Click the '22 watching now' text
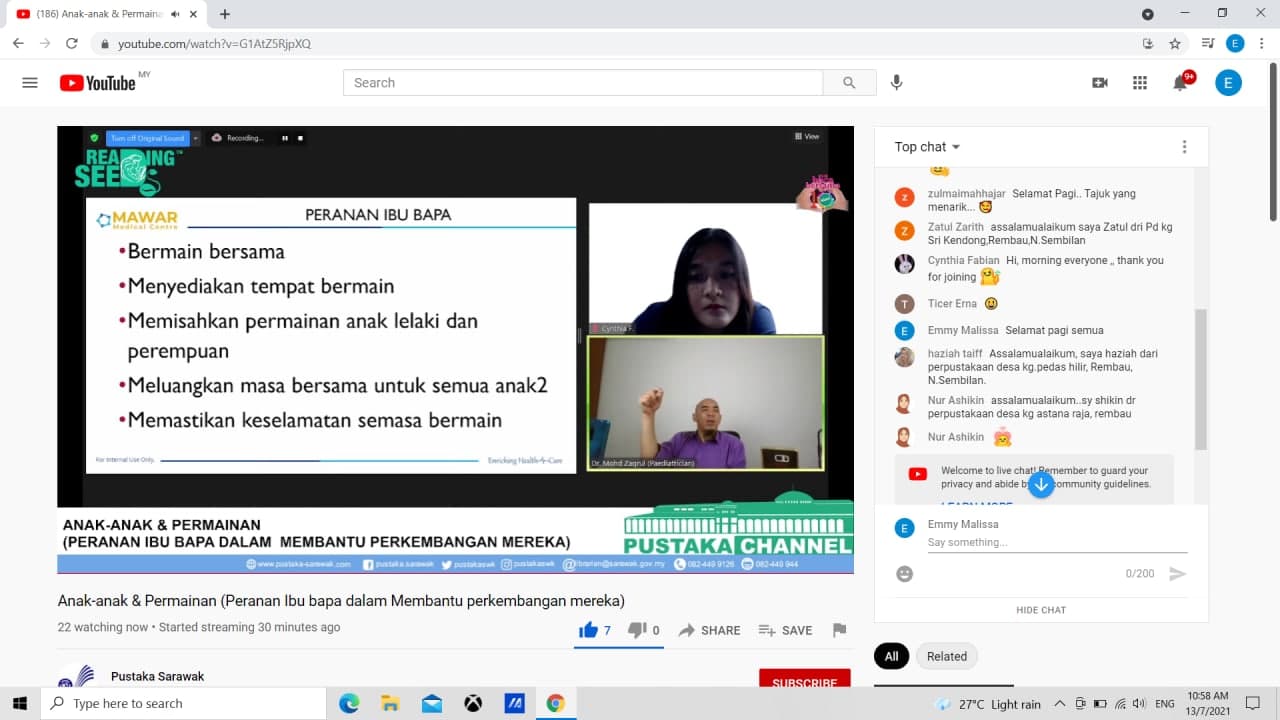The height and width of the screenshot is (720, 1280). click(x=103, y=627)
